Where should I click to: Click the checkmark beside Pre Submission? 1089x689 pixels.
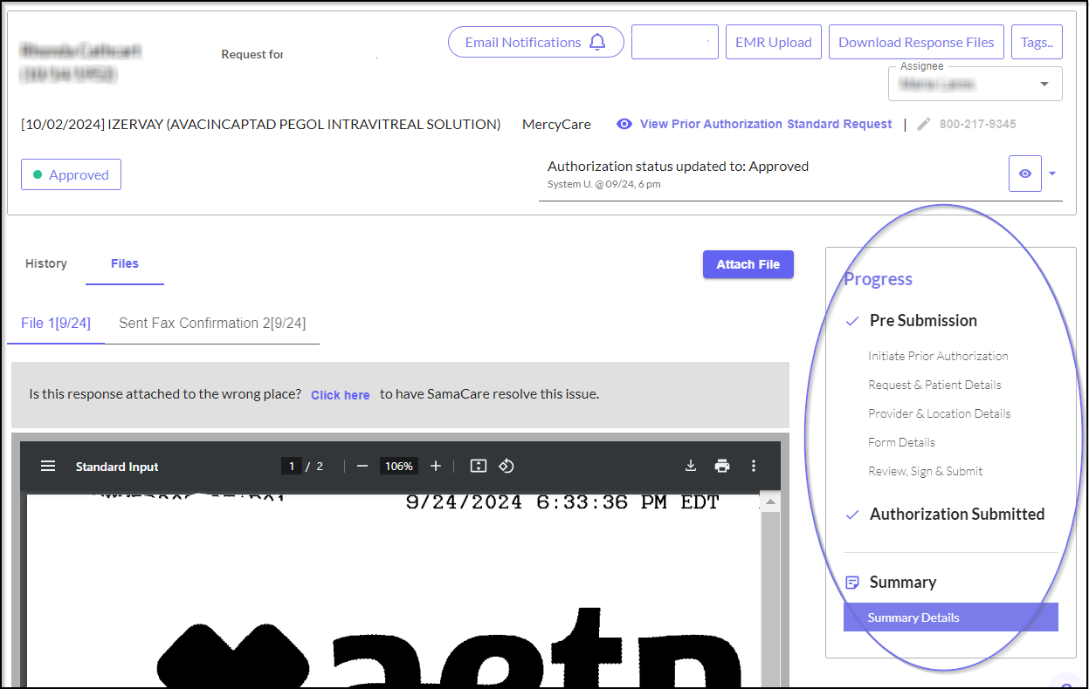coord(852,321)
